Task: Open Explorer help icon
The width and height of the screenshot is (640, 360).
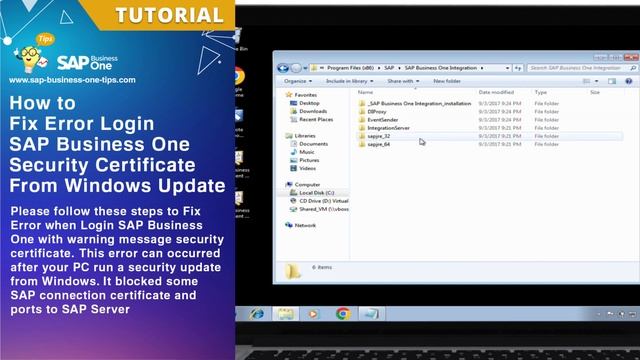Action: point(629,81)
